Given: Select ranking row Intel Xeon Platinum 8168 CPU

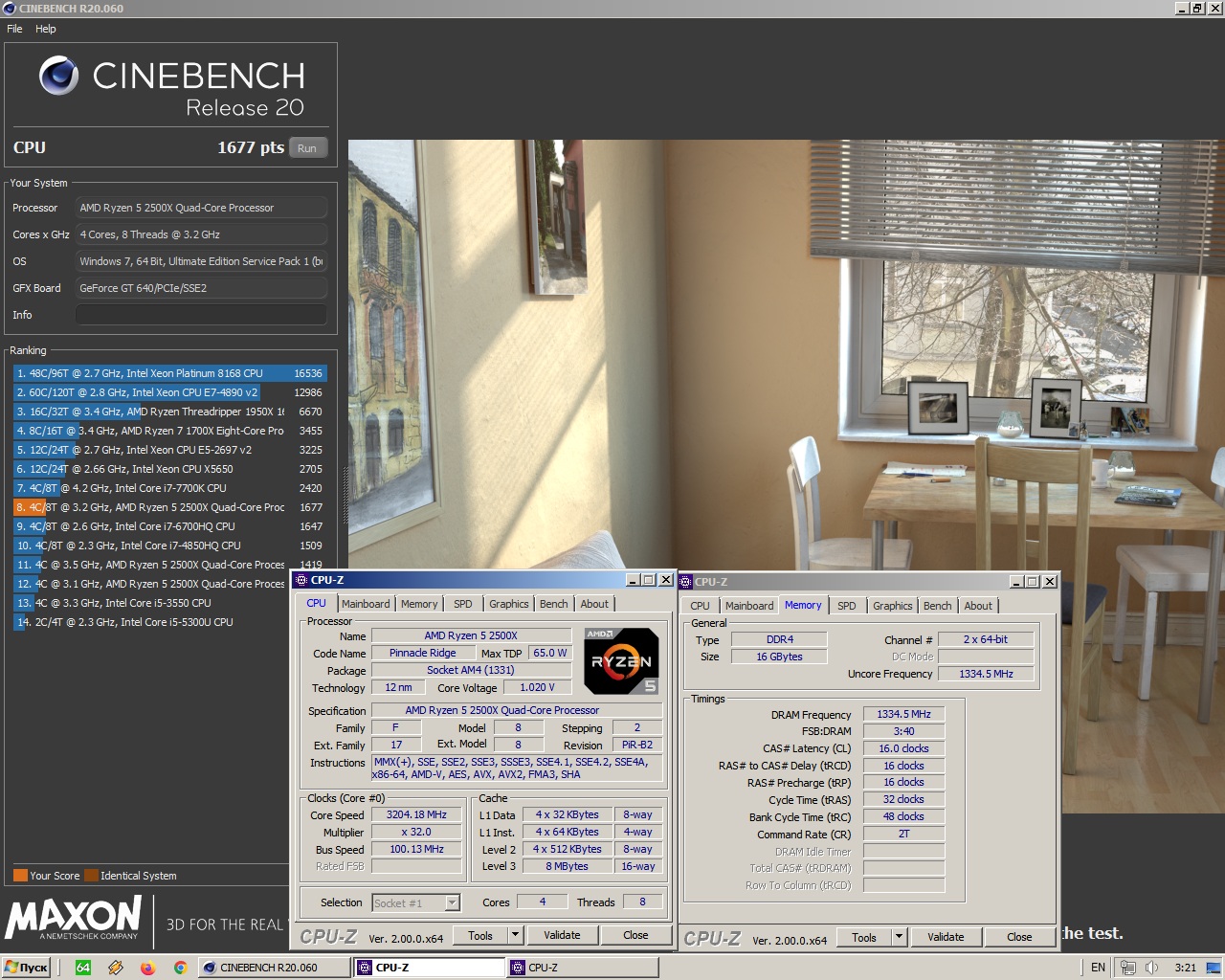Looking at the screenshot, I should [x=169, y=373].
